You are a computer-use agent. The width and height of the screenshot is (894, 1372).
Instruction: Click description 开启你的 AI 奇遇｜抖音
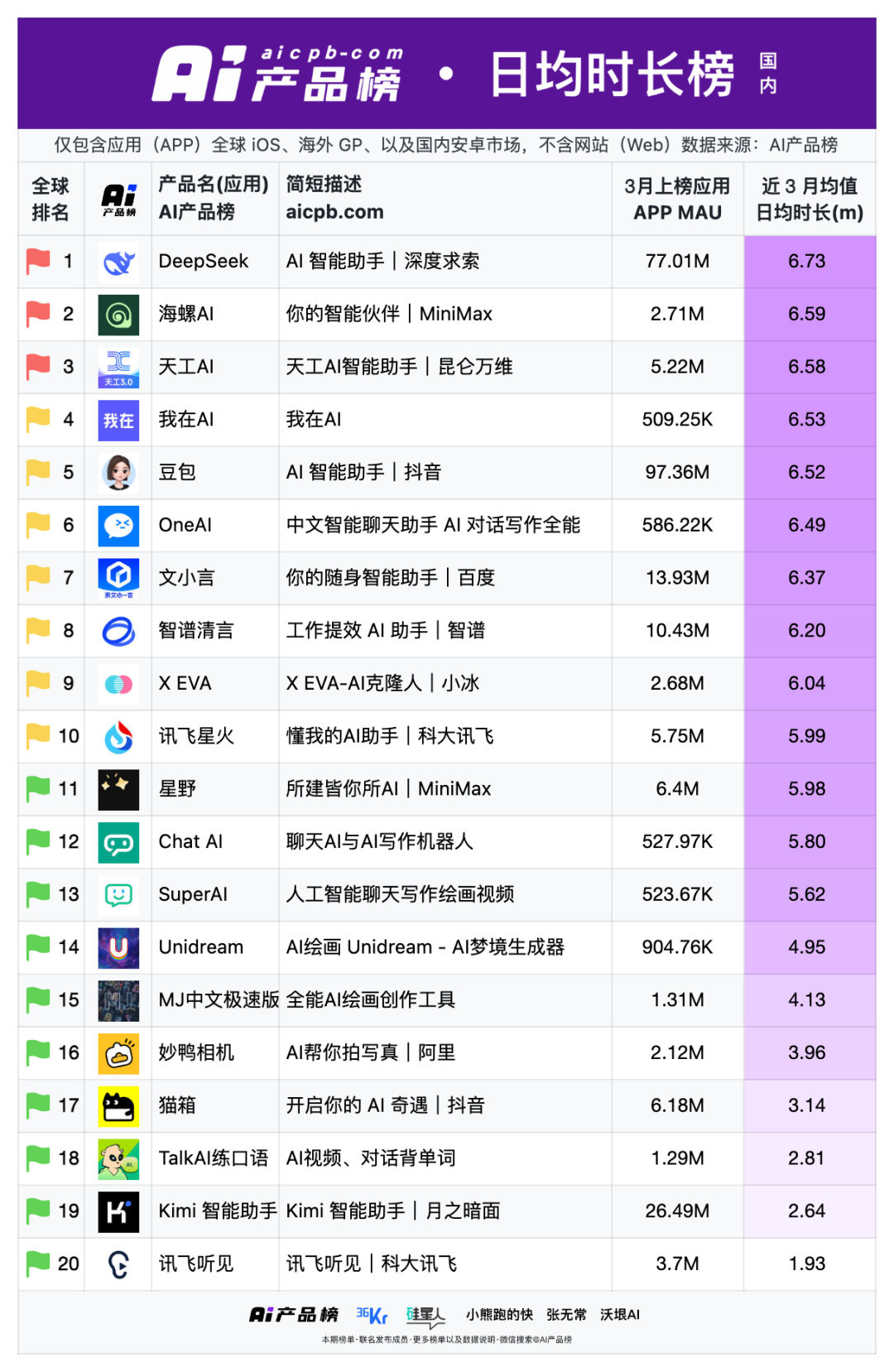385,1105
